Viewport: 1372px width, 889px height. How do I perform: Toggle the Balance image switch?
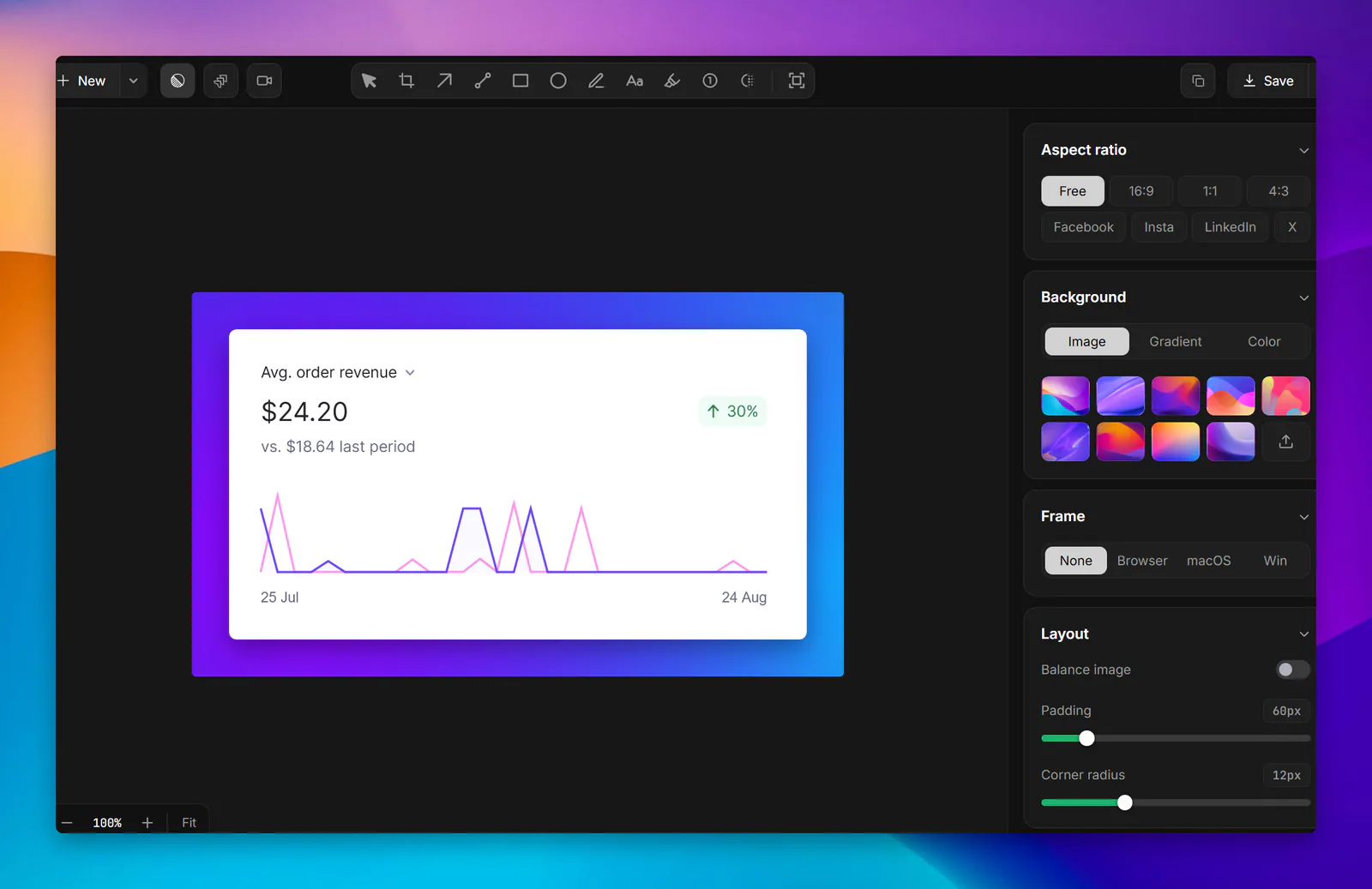(x=1292, y=670)
